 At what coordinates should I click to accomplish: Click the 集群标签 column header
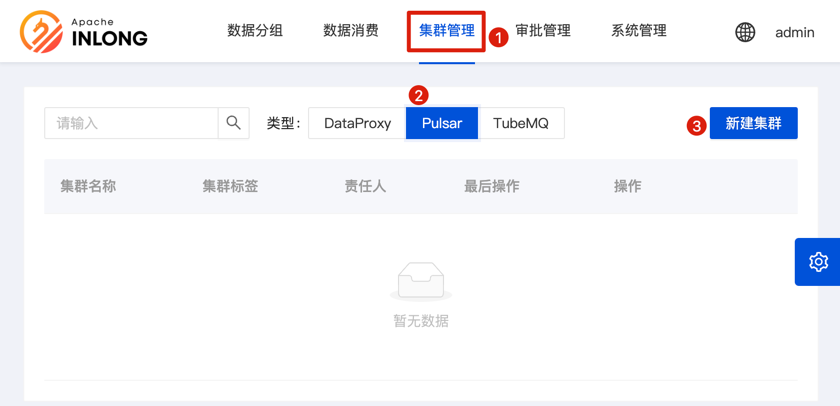[x=230, y=186]
